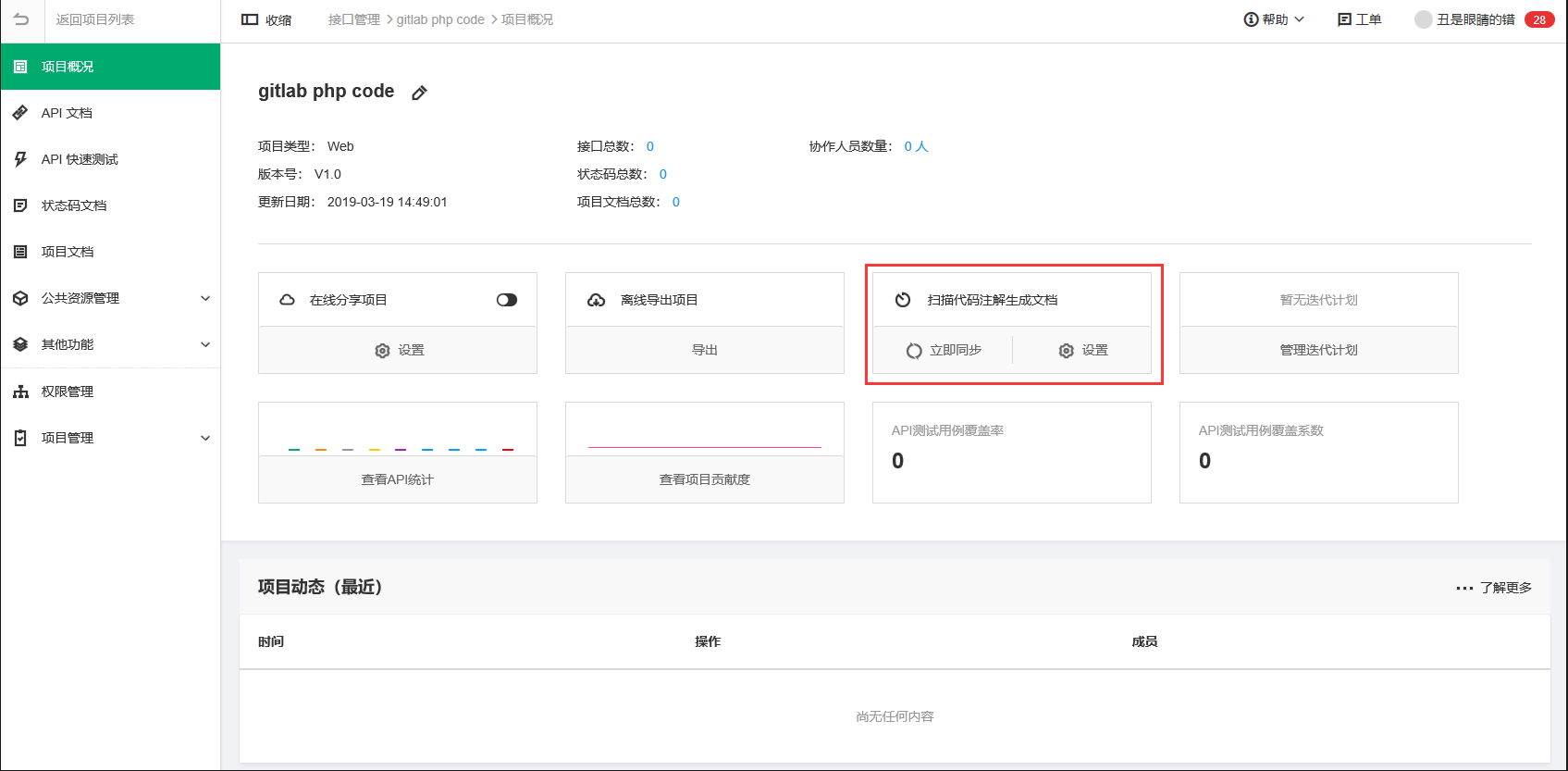Screen dimensions: 1568x771
Task: Click the 时间 column header
Action: pos(271,641)
